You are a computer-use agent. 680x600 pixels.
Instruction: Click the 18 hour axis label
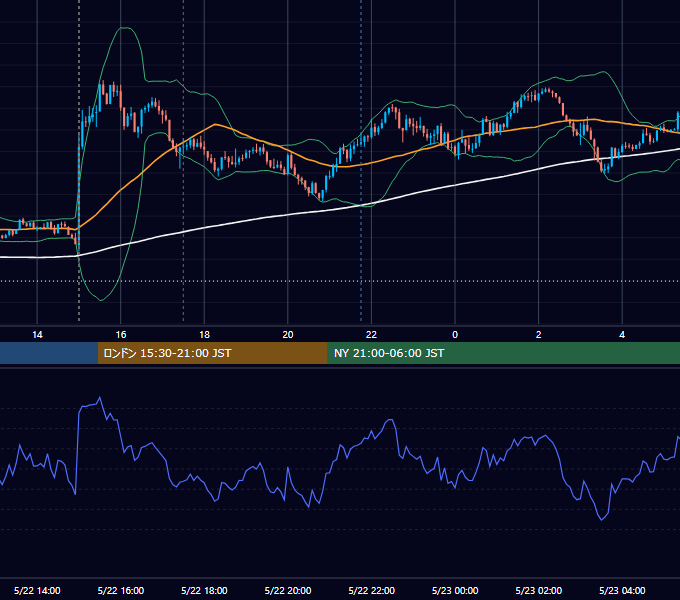tap(204, 335)
